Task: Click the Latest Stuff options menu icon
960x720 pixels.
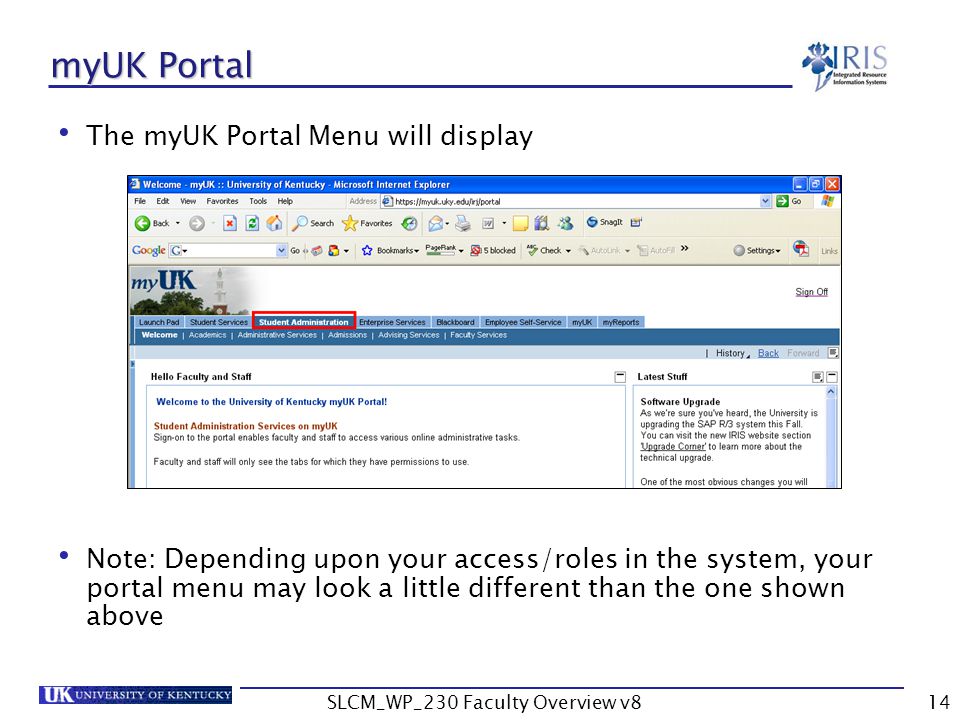Action: (x=818, y=377)
